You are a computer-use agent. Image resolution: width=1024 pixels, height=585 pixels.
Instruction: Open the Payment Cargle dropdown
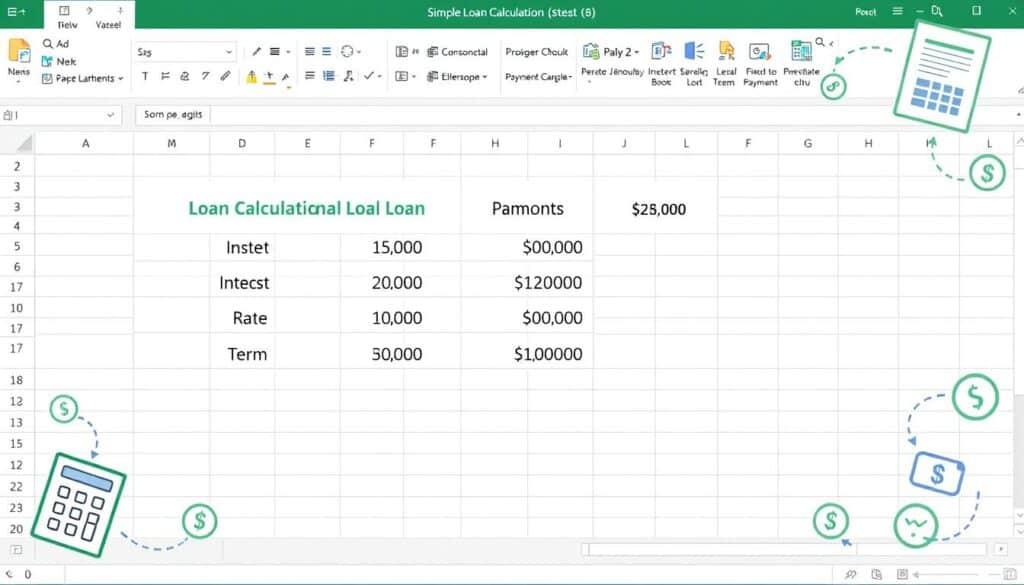pyautogui.click(x=539, y=77)
